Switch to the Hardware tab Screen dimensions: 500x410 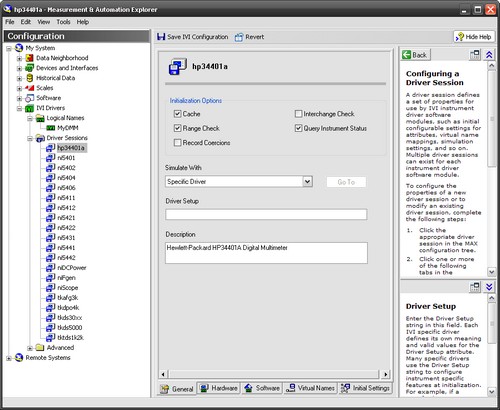[x=219, y=388]
